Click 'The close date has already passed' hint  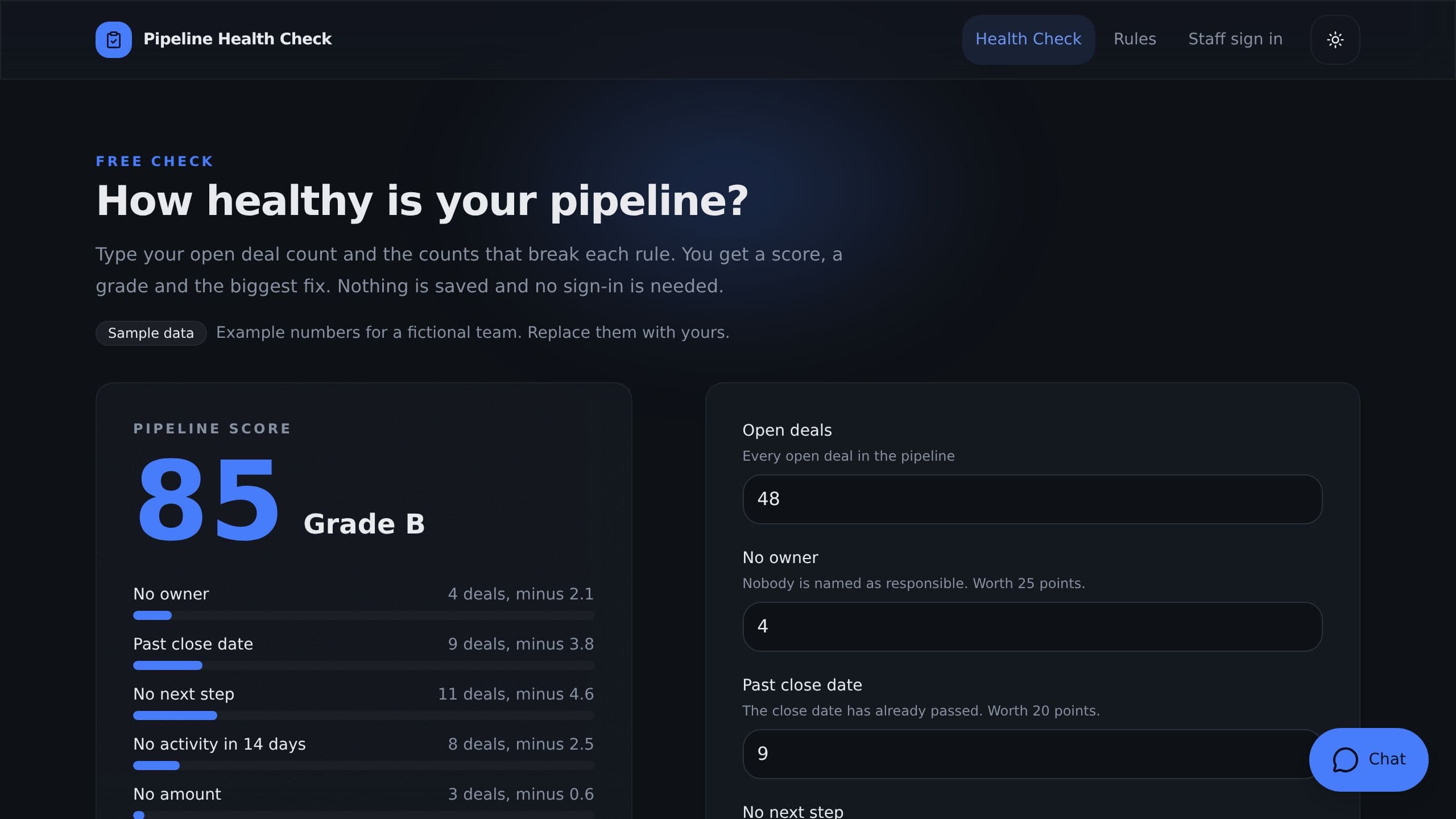click(862, 711)
